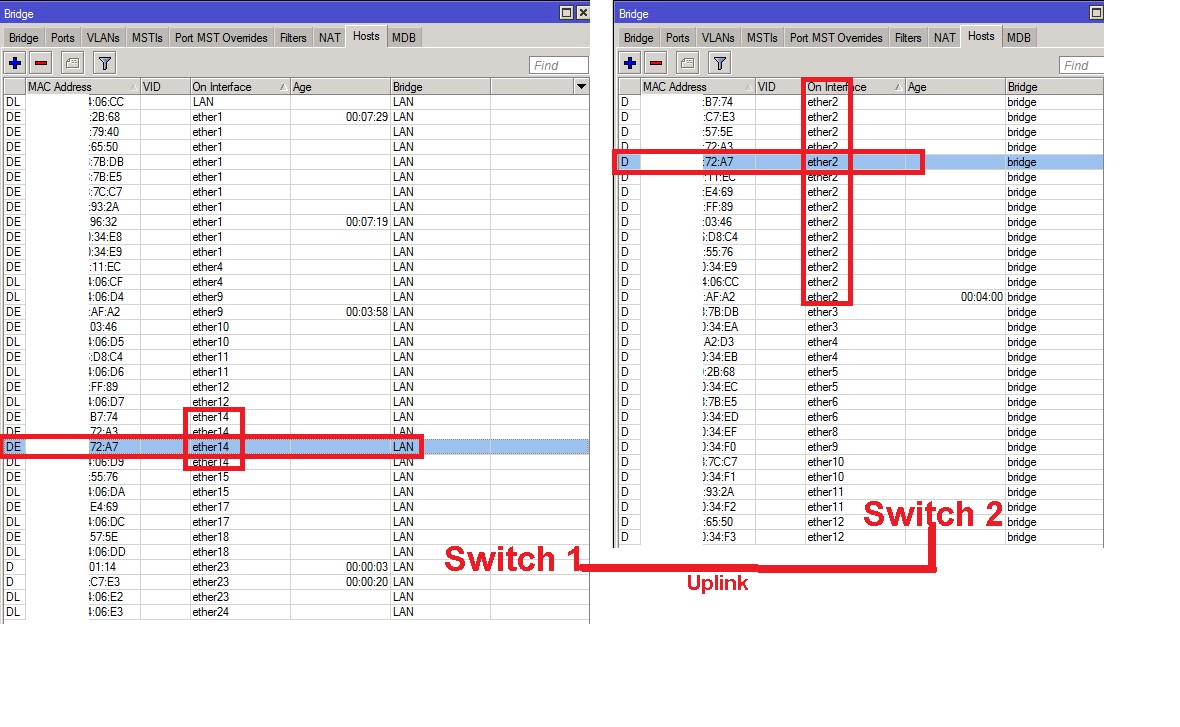Sort by Bridge column in left table
Image resolution: width=1180 pixels, height=727 pixels.
pyautogui.click(x=440, y=87)
